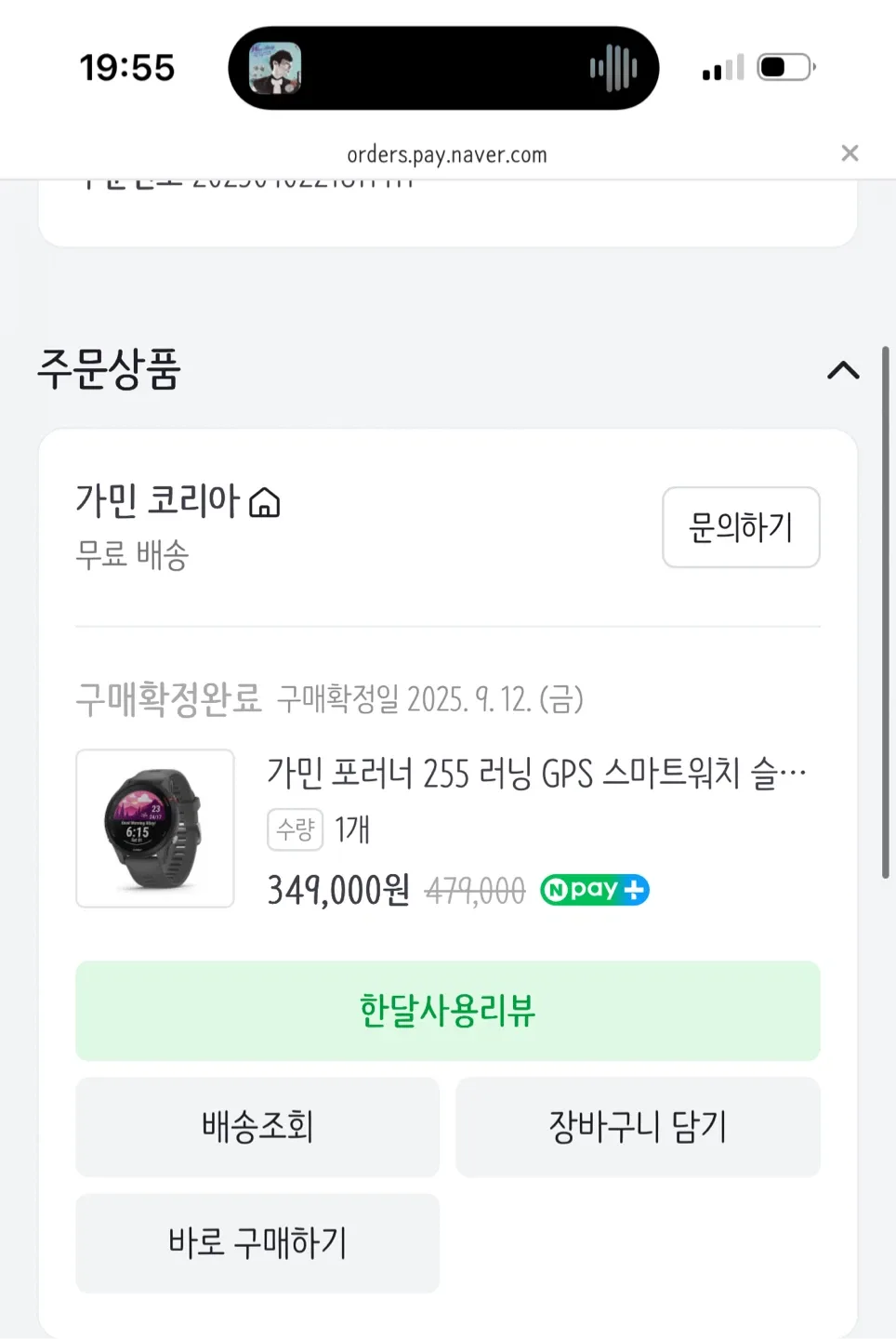Tap the 주문상품 section header
Viewport: 896px width, 1339px height.
point(110,369)
